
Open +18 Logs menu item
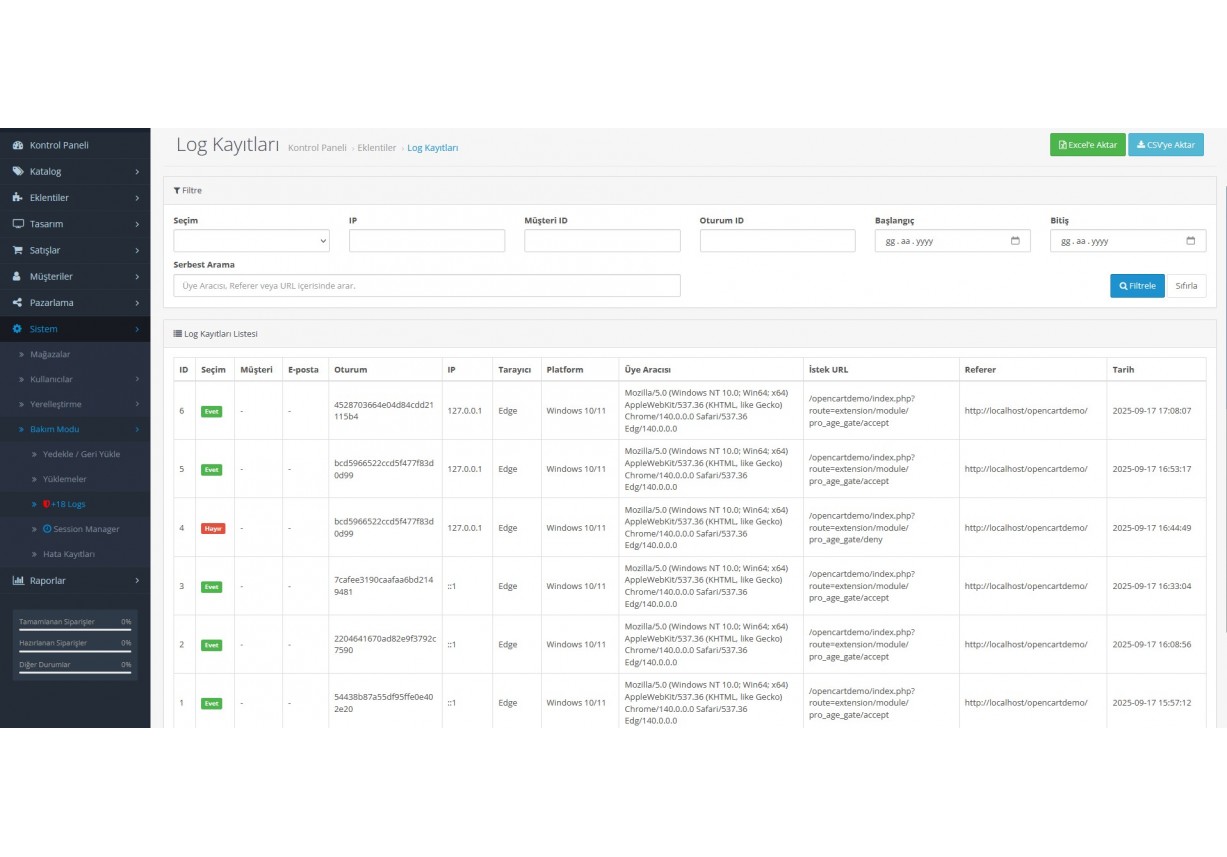(x=68, y=504)
